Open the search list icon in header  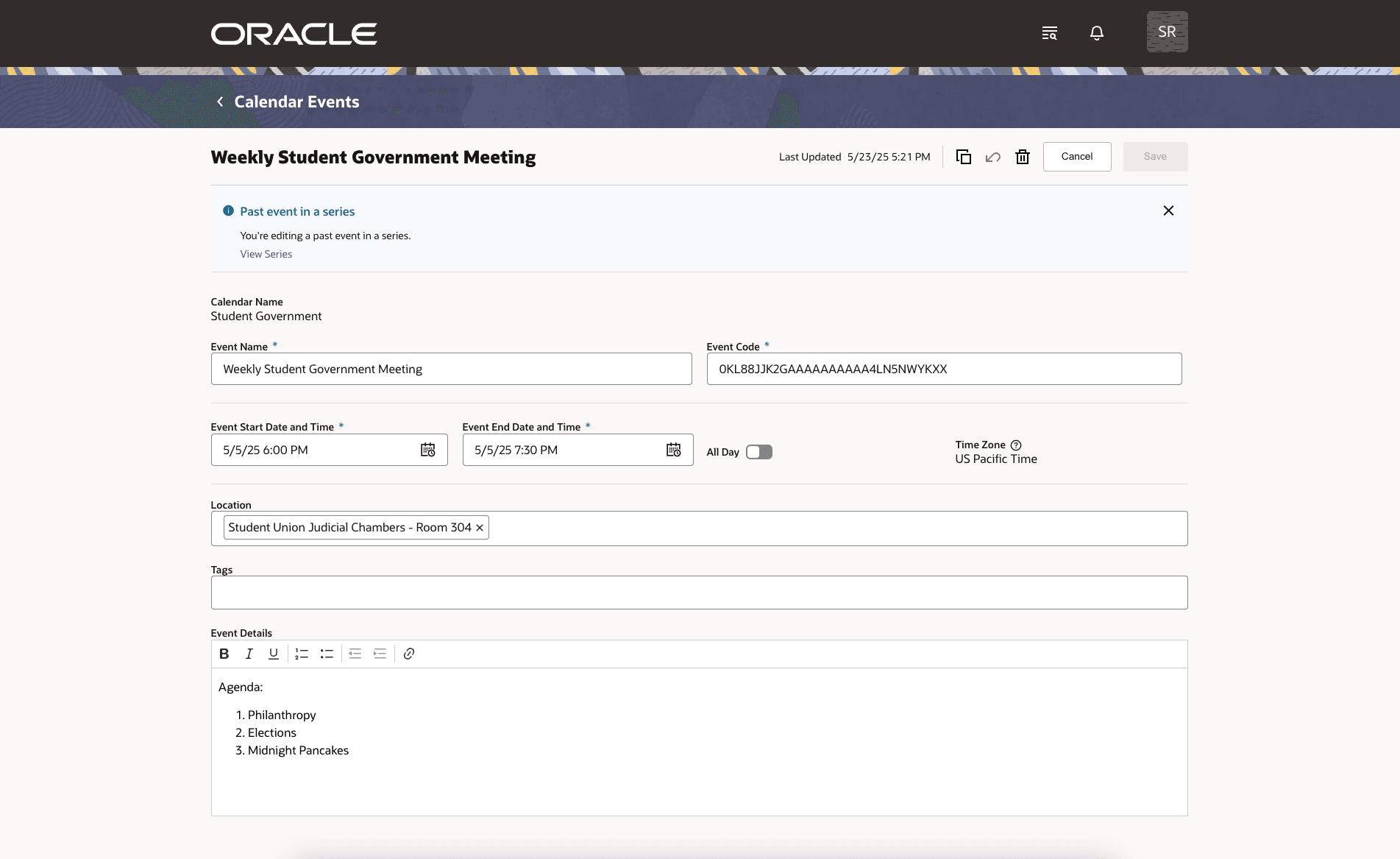pyautogui.click(x=1050, y=33)
